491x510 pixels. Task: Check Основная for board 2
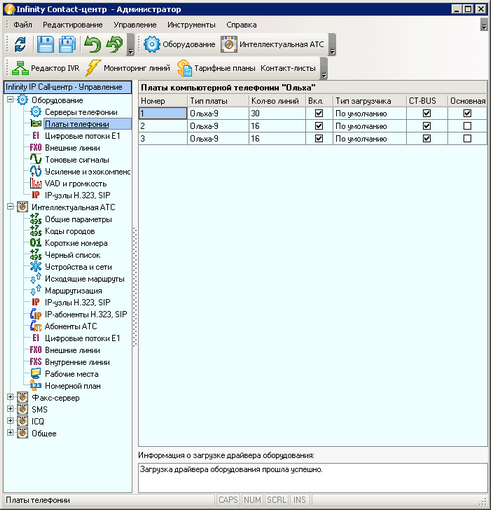[x=467, y=126]
